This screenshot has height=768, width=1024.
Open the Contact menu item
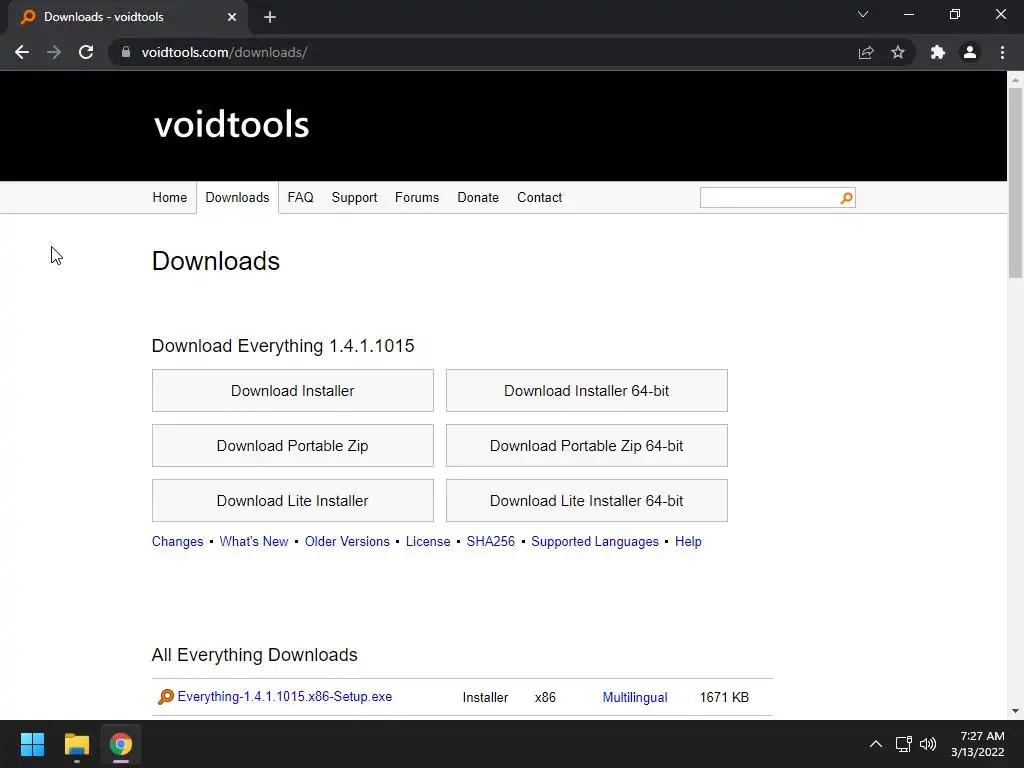(539, 197)
